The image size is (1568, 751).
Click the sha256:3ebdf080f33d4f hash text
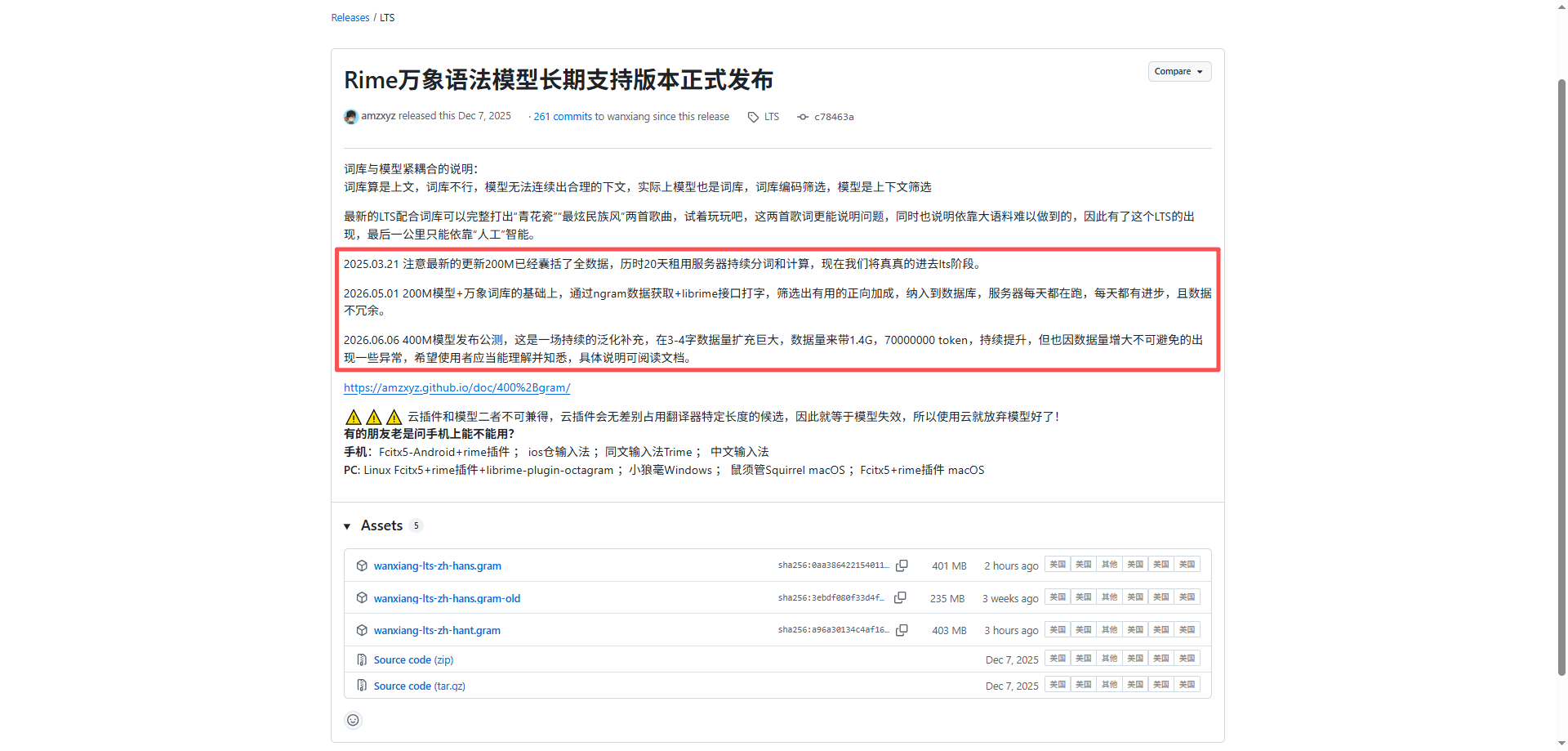tap(831, 598)
